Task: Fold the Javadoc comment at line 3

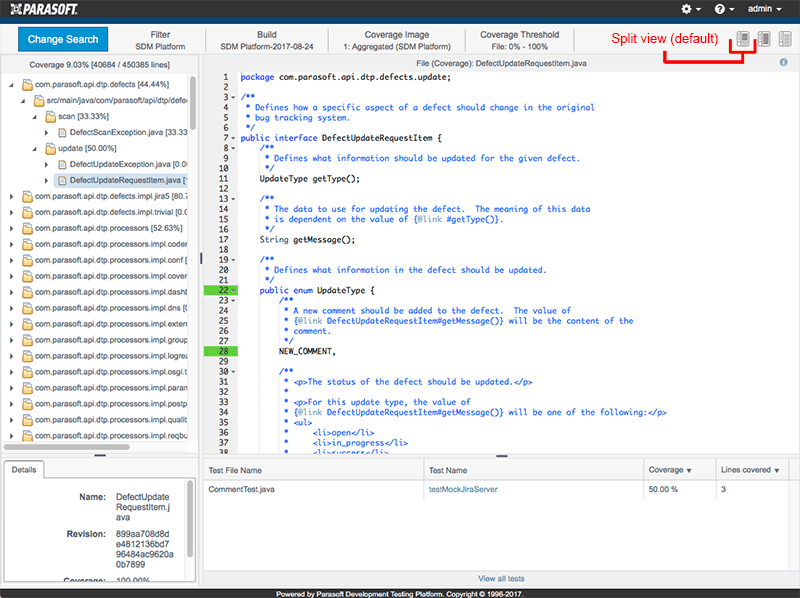Action: click(234, 97)
